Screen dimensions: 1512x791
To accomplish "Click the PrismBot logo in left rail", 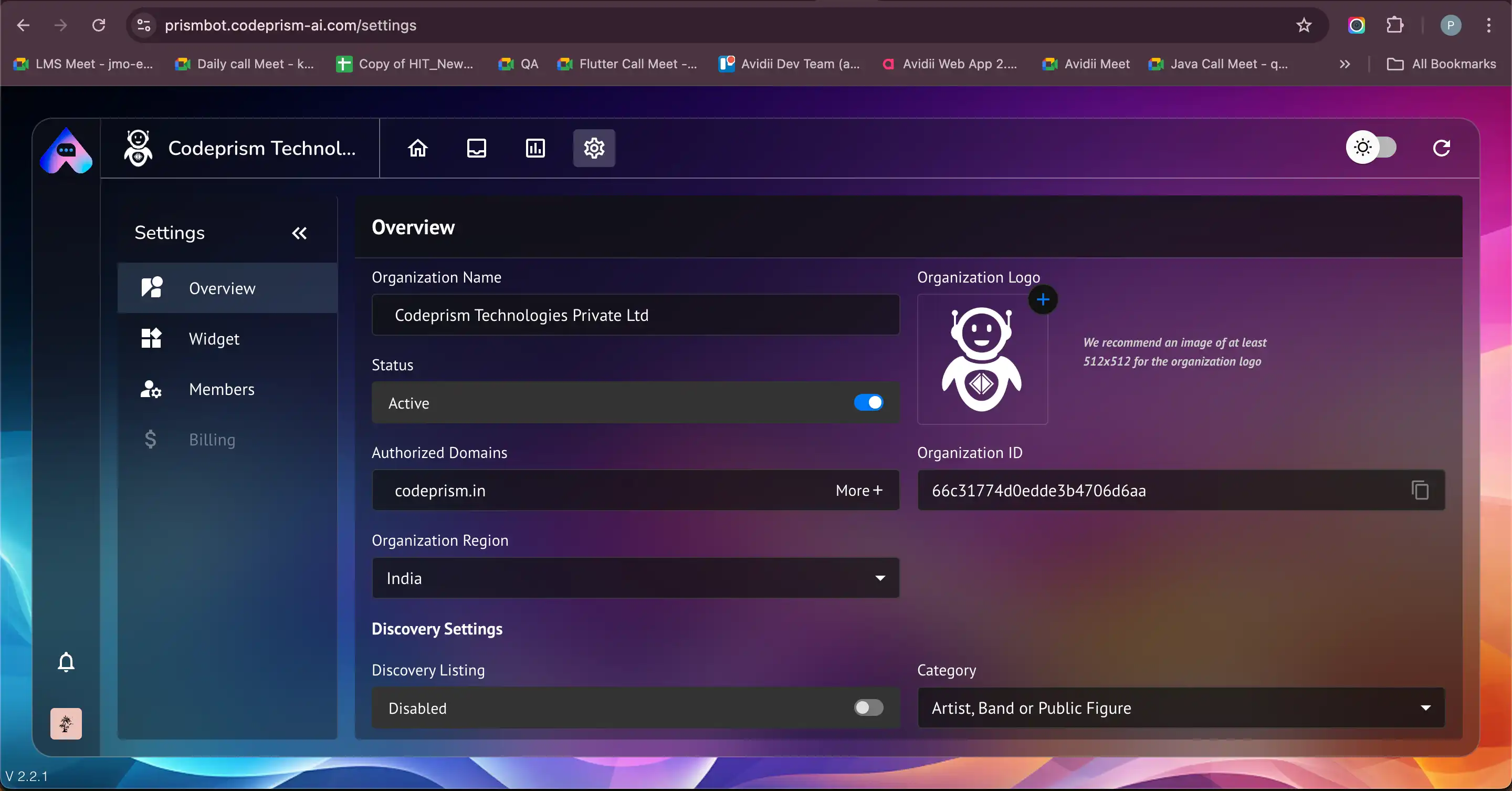I will click(x=66, y=150).
